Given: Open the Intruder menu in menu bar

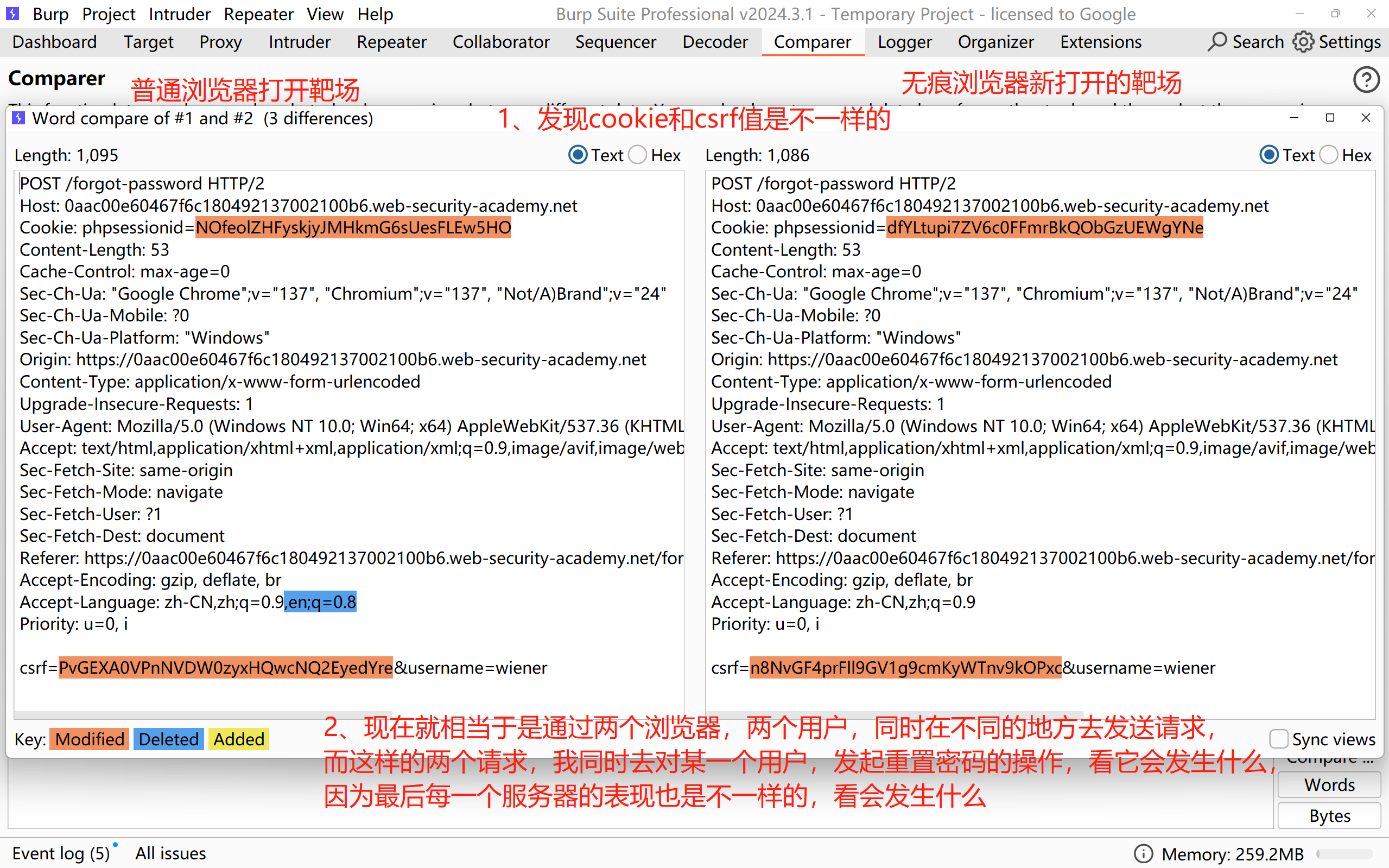Looking at the screenshot, I should tap(179, 14).
